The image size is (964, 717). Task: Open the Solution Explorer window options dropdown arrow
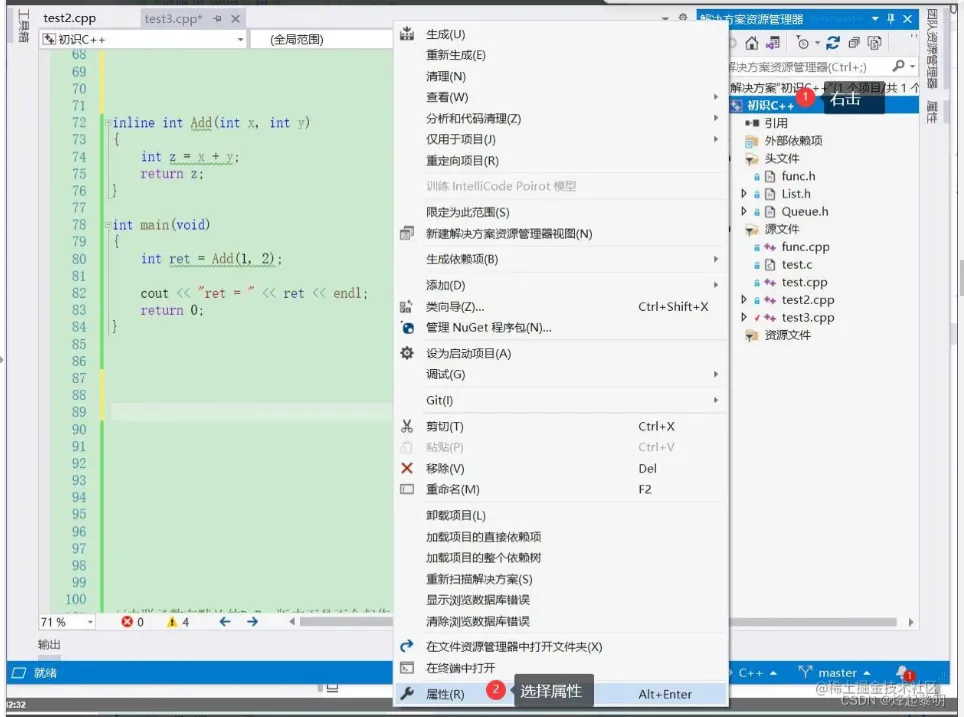tap(875, 19)
